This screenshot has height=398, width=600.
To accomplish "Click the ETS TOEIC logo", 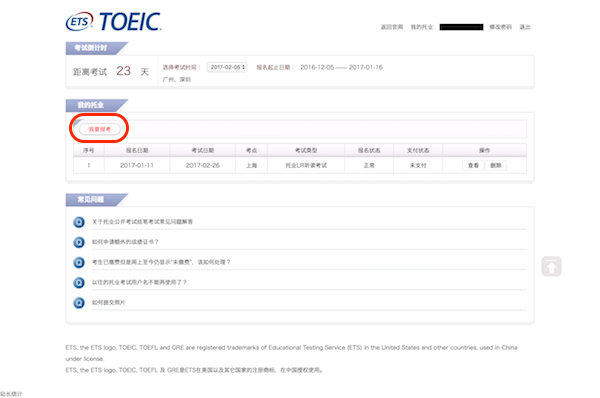I will coord(114,21).
